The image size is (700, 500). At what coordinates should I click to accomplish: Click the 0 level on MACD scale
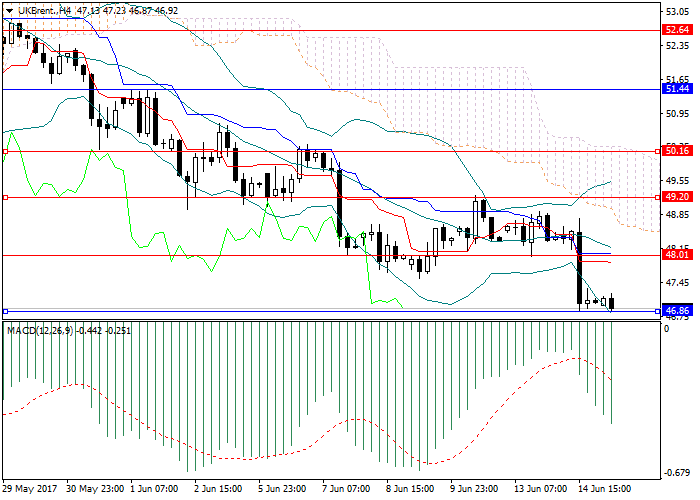(x=667, y=329)
